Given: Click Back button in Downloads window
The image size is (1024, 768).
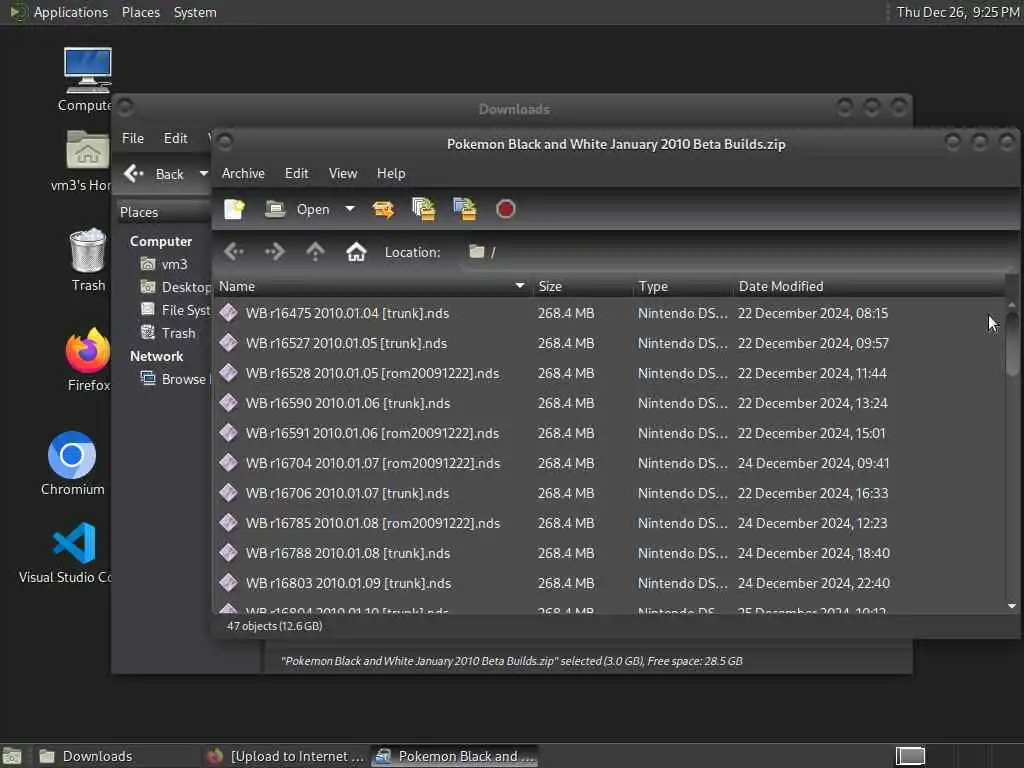Looking at the screenshot, I should pyautogui.click(x=155, y=174).
